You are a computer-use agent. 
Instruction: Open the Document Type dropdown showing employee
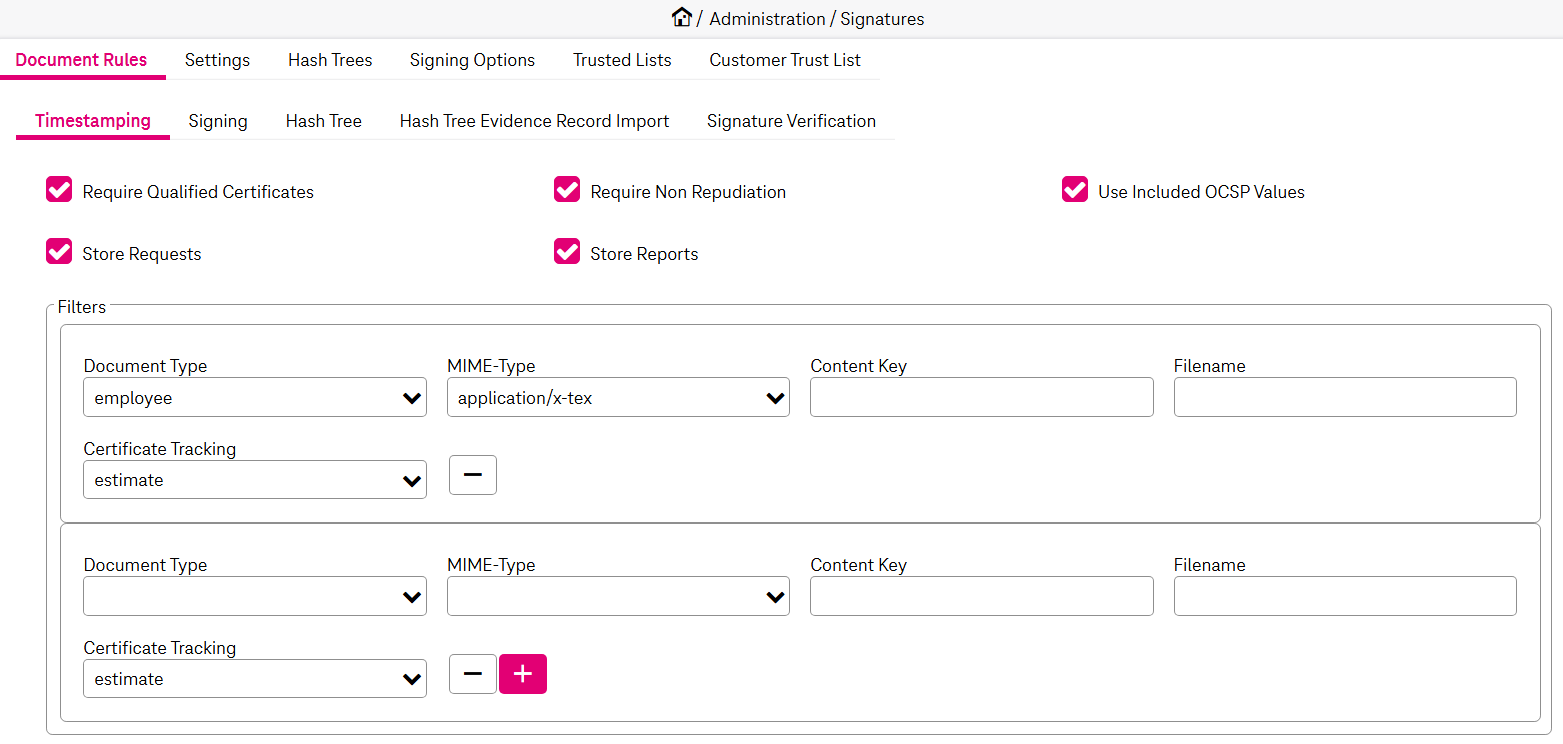(254, 398)
